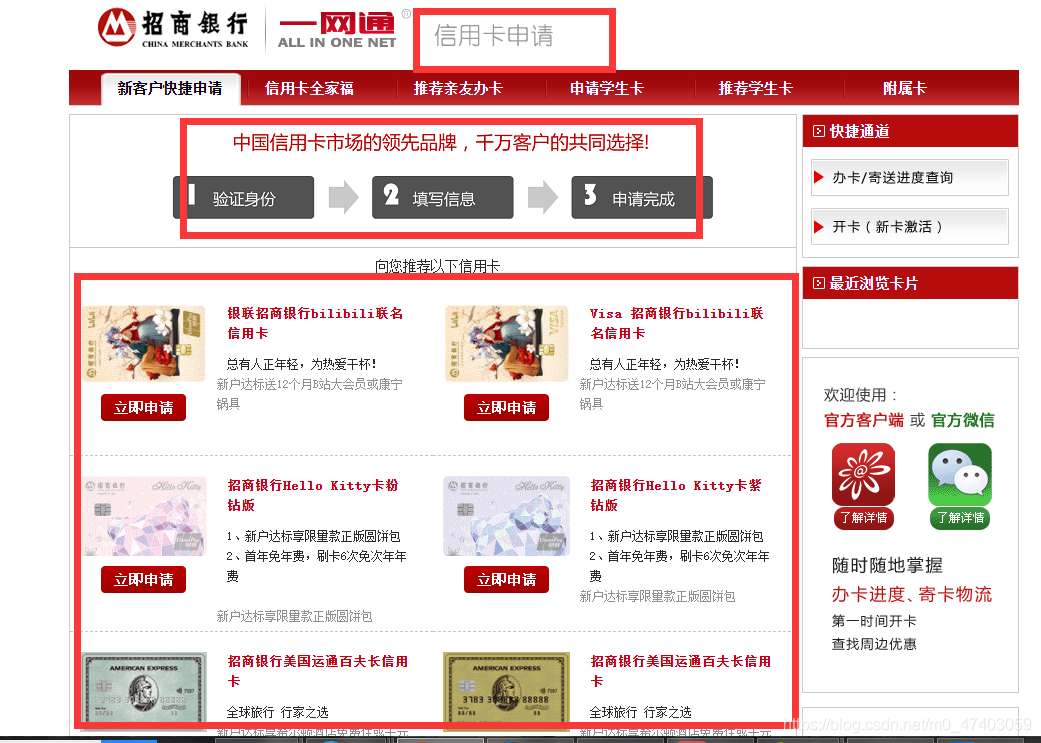Click 了解详情 under the WeChat icon
This screenshot has width=1041, height=743.
960,518
